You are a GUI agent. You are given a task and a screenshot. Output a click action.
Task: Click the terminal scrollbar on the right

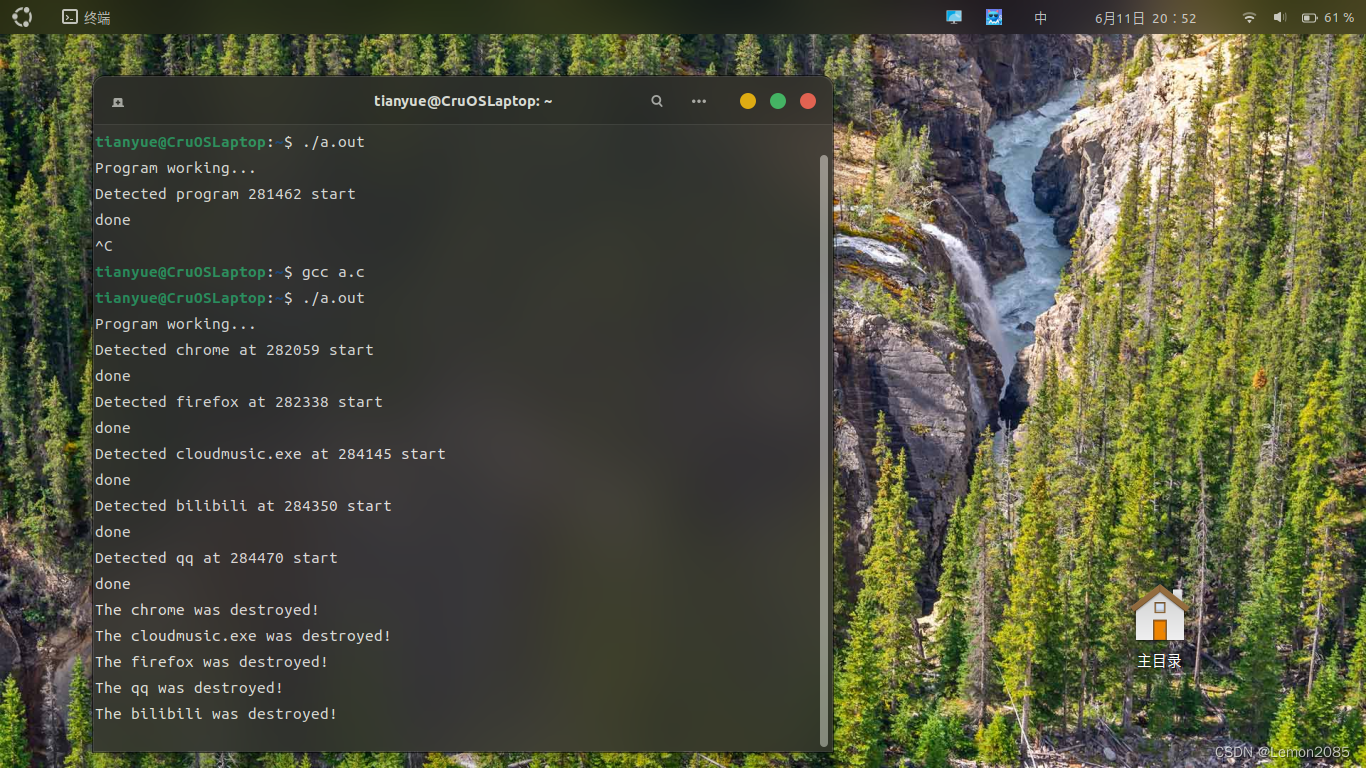[x=824, y=300]
